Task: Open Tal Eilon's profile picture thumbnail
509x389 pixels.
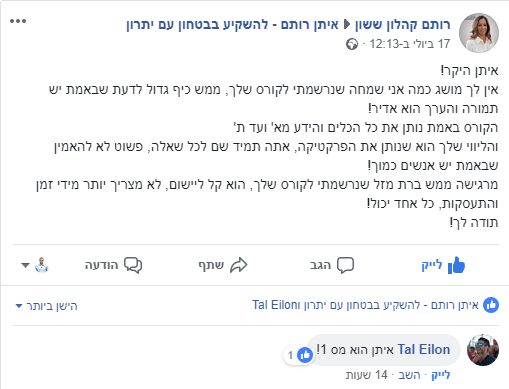Action: [x=483, y=350]
